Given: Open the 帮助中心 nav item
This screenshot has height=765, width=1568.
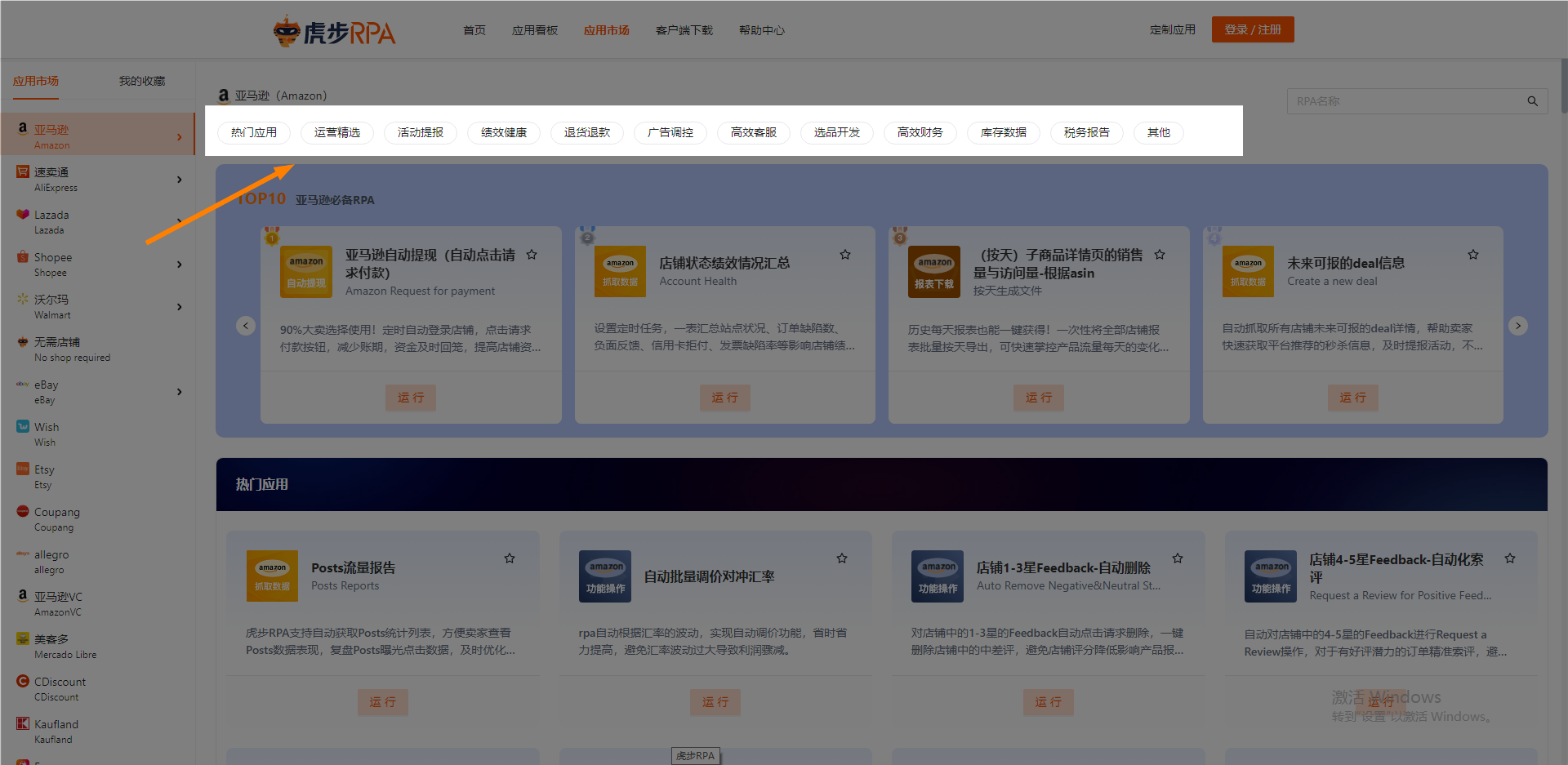Looking at the screenshot, I should tap(762, 30).
